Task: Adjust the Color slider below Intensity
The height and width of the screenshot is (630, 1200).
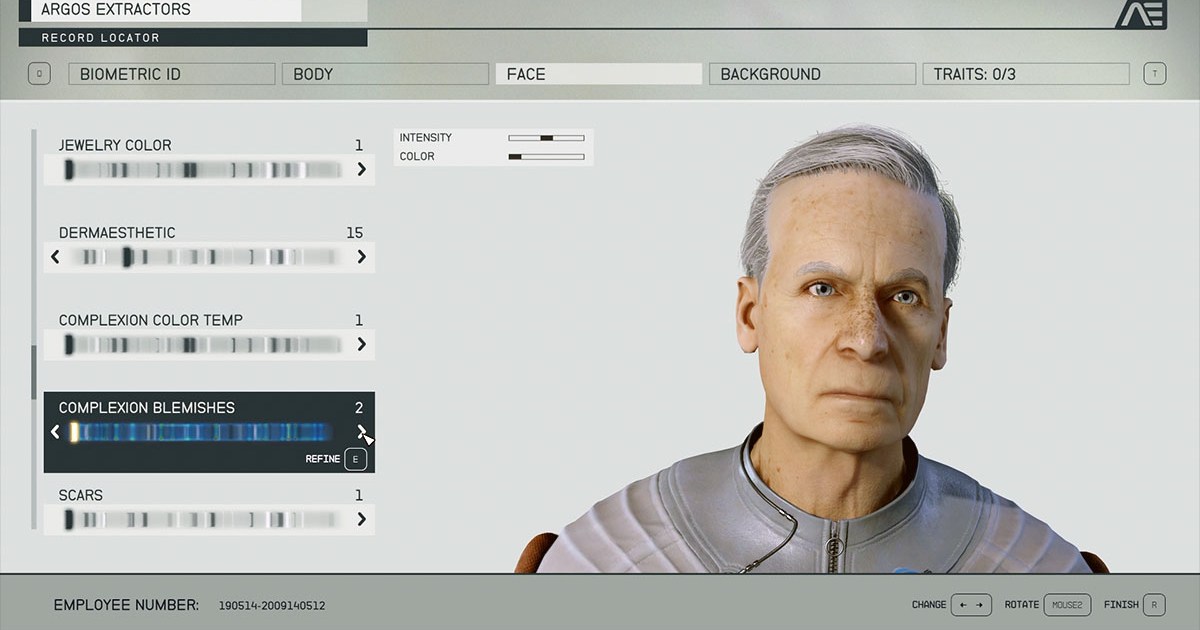Action: [x=546, y=156]
